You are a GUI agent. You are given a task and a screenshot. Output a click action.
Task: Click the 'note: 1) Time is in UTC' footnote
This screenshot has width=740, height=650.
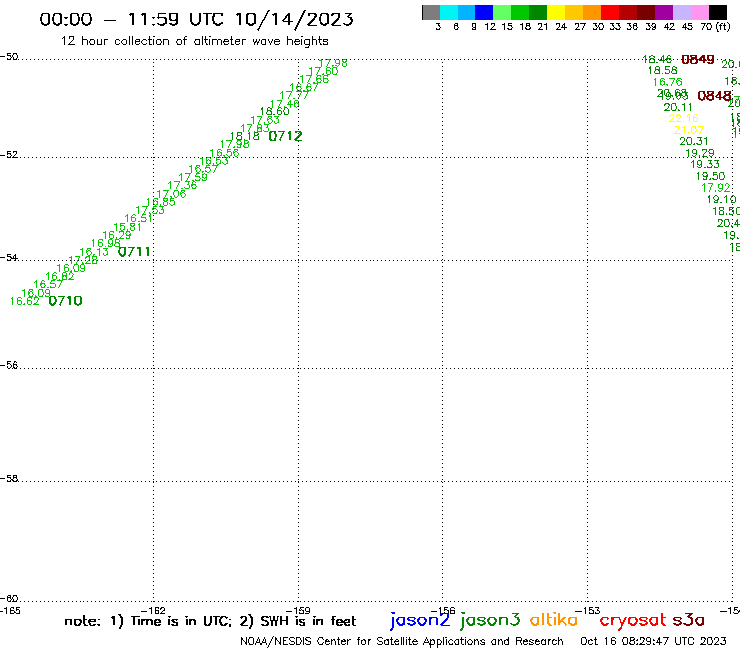148,621
